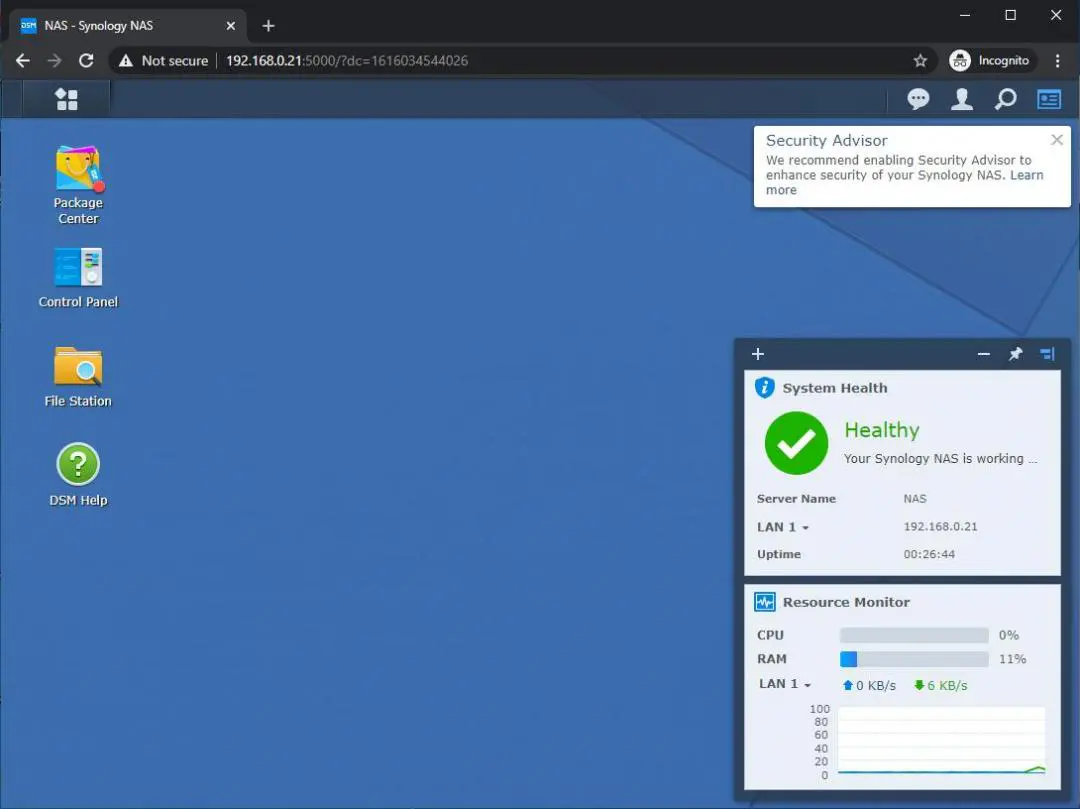Click the RAM usage bar
The width and height of the screenshot is (1080, 809).
[914, 659]
